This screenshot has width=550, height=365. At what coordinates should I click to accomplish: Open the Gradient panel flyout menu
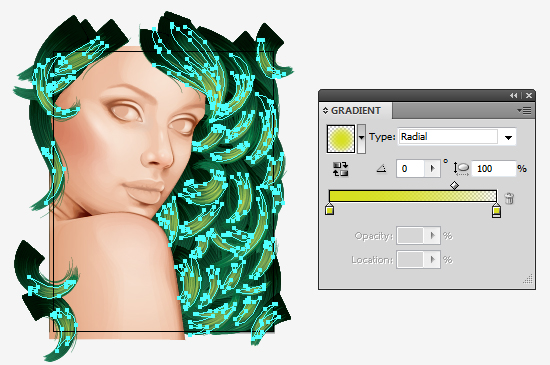click(x=524, y=111)
